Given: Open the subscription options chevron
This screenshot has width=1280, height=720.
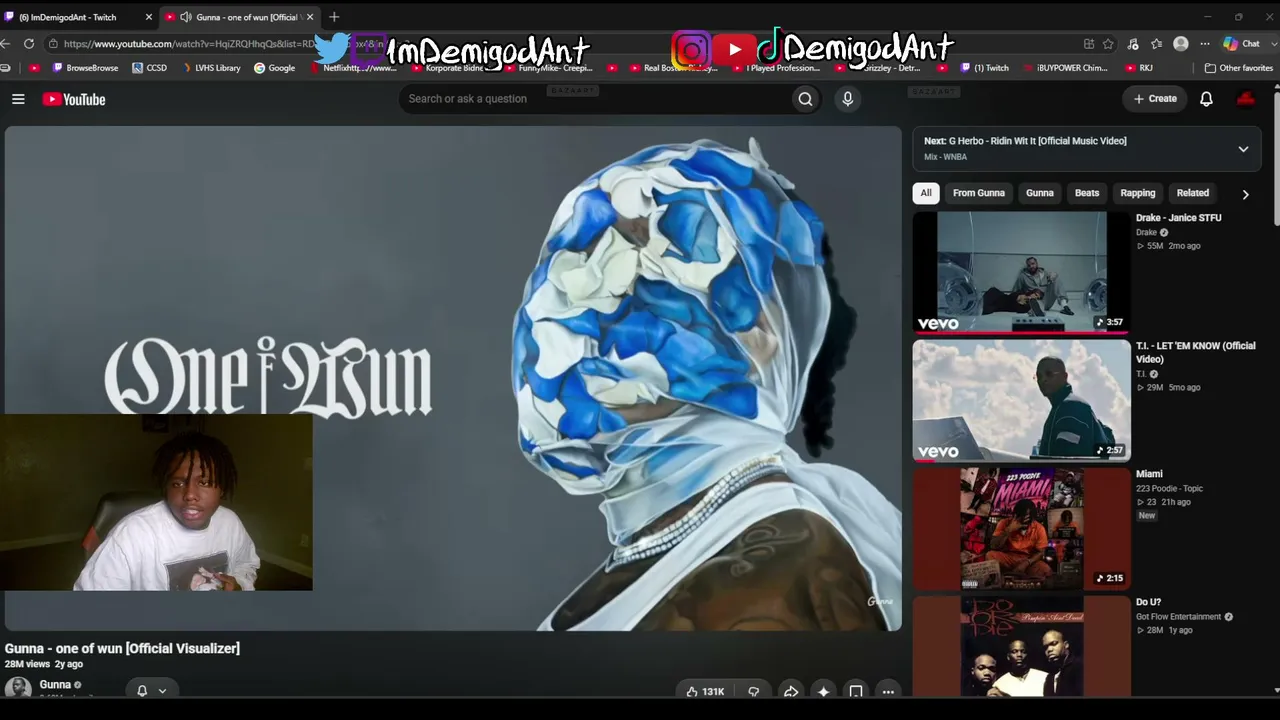Looking at the screenshot, I should tap(162, 690).
